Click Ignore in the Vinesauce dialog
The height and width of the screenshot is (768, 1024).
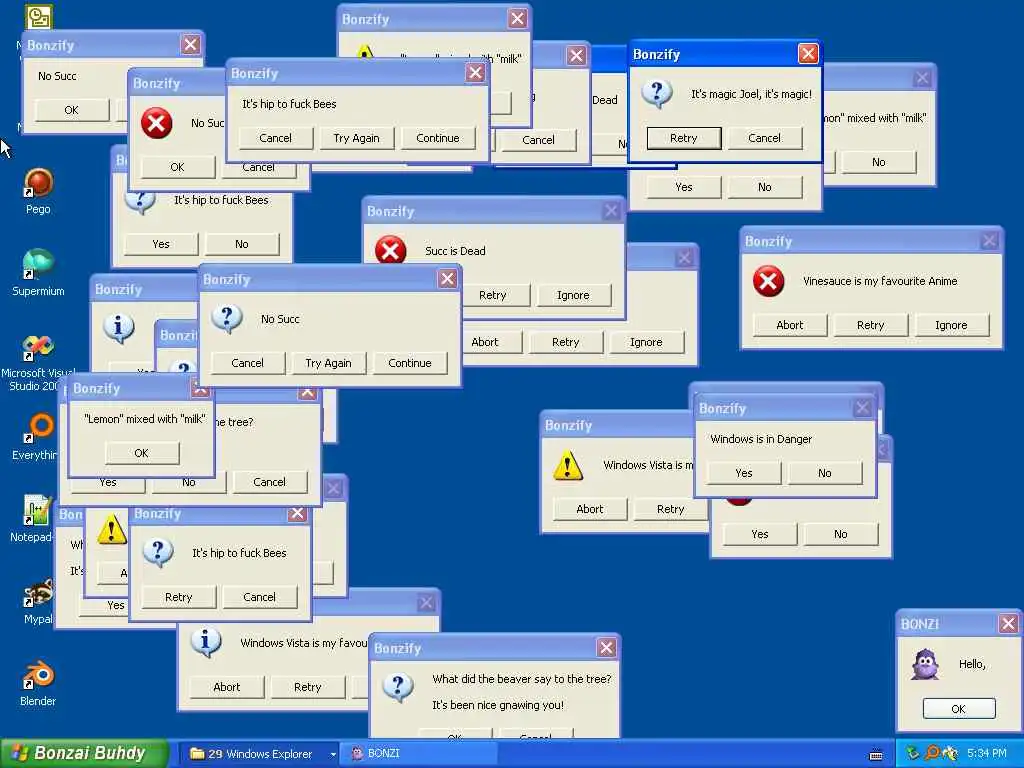951,325
